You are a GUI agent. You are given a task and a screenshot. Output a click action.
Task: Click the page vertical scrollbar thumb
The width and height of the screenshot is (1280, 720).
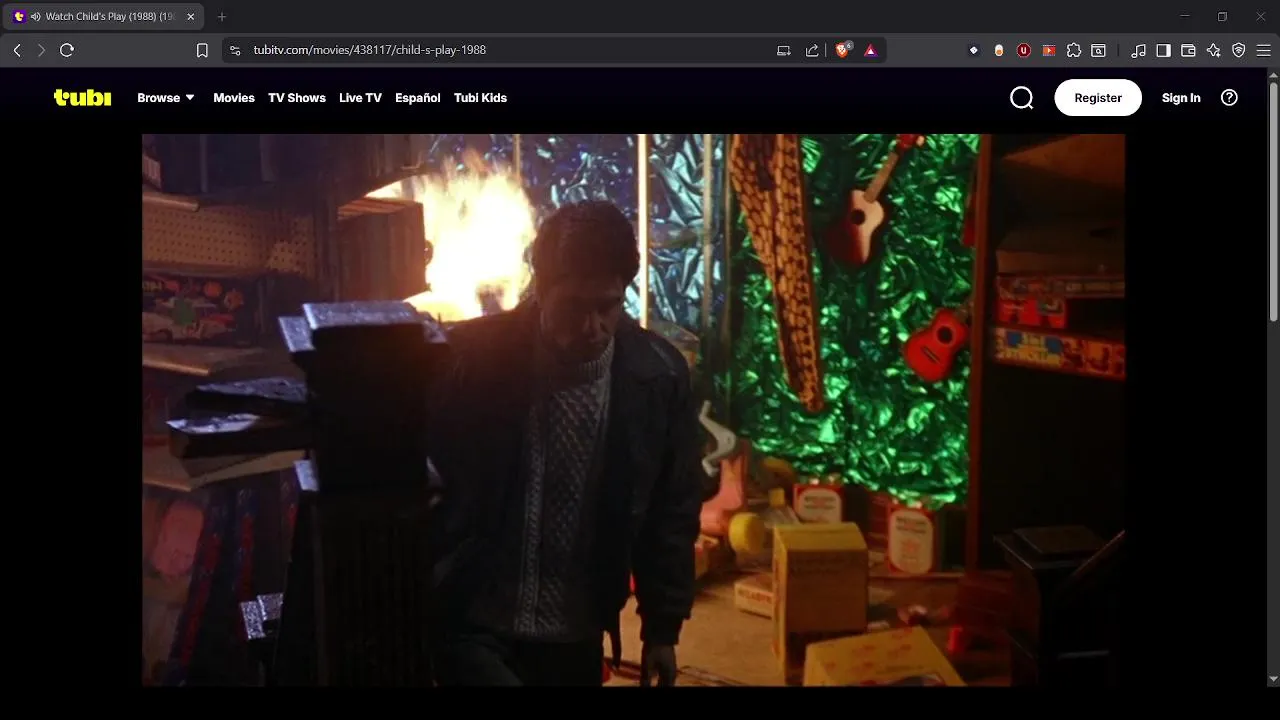(1273, 202)
